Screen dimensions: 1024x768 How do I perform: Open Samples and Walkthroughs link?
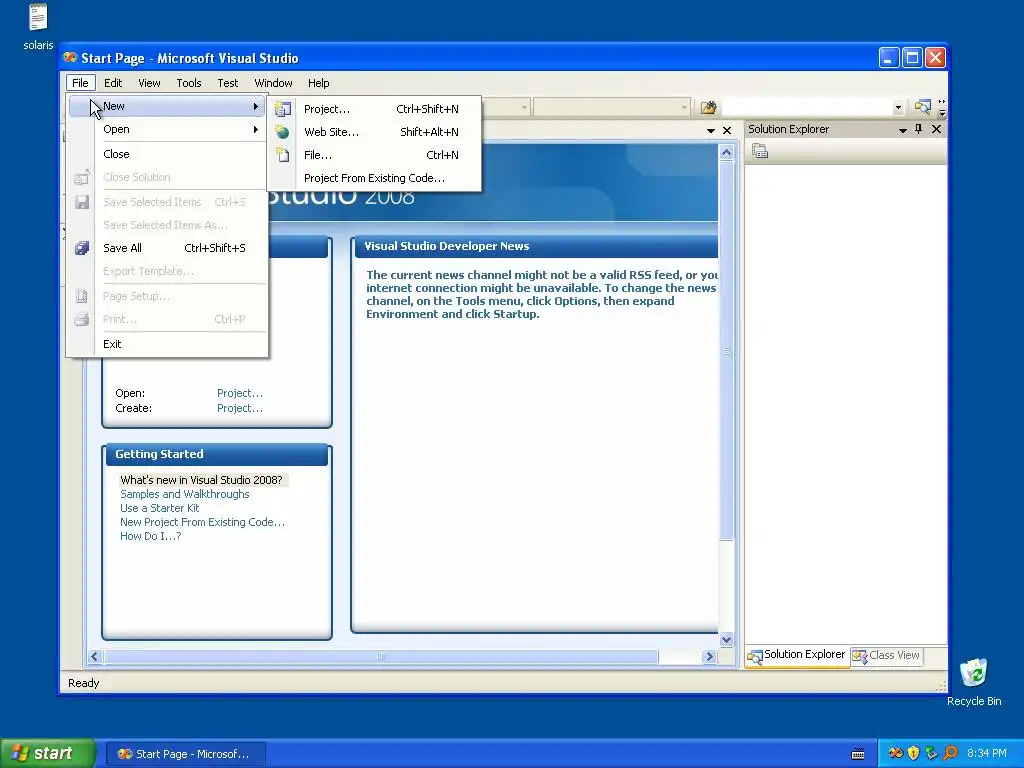click(185, 494)
